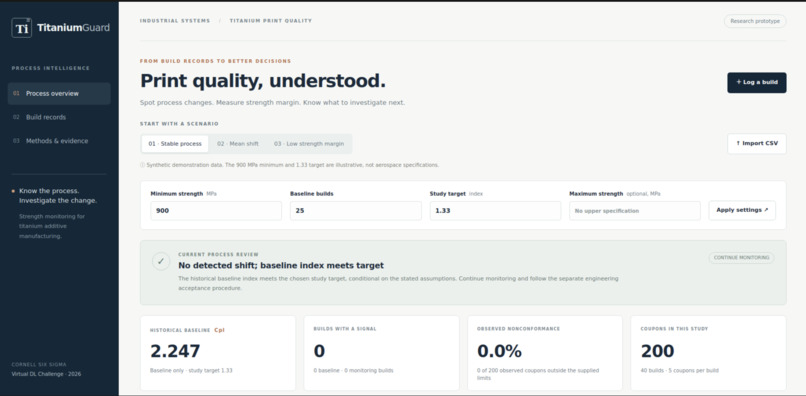This screenshot has width=806, height=396.
Task: Focus the Minimum strength input field
Action: [x=216, y=211]
